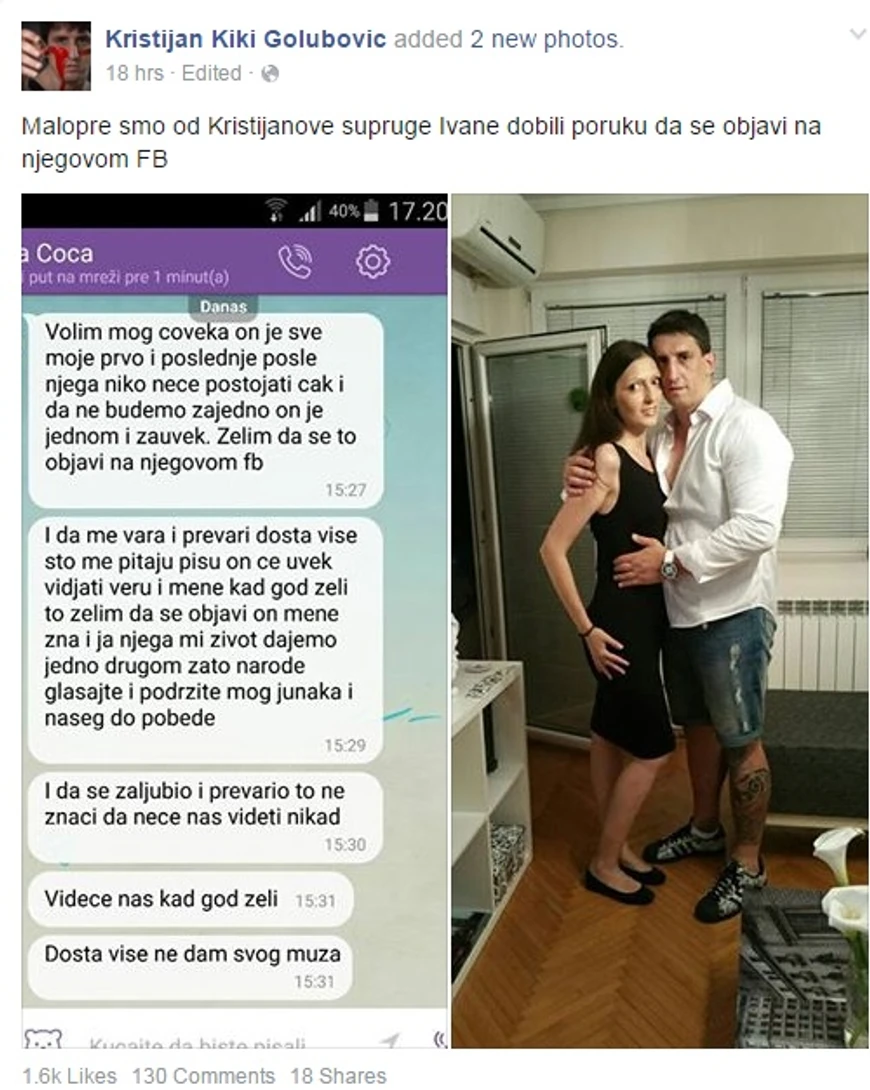Open Kristijan Kiki Golubovic profile link
The image size is (870, 1090).
pyautogui.click(x=245, y=39)
